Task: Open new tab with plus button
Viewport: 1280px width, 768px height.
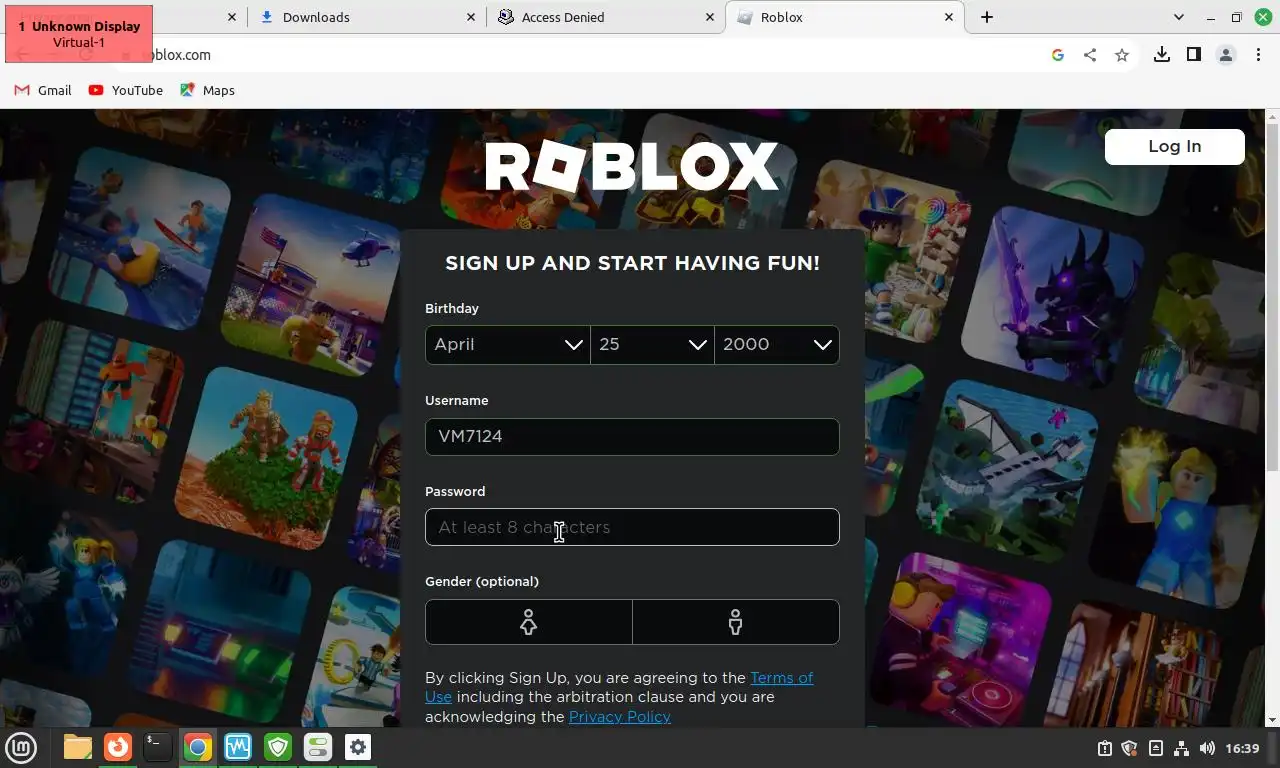Action: pos(987,17)
